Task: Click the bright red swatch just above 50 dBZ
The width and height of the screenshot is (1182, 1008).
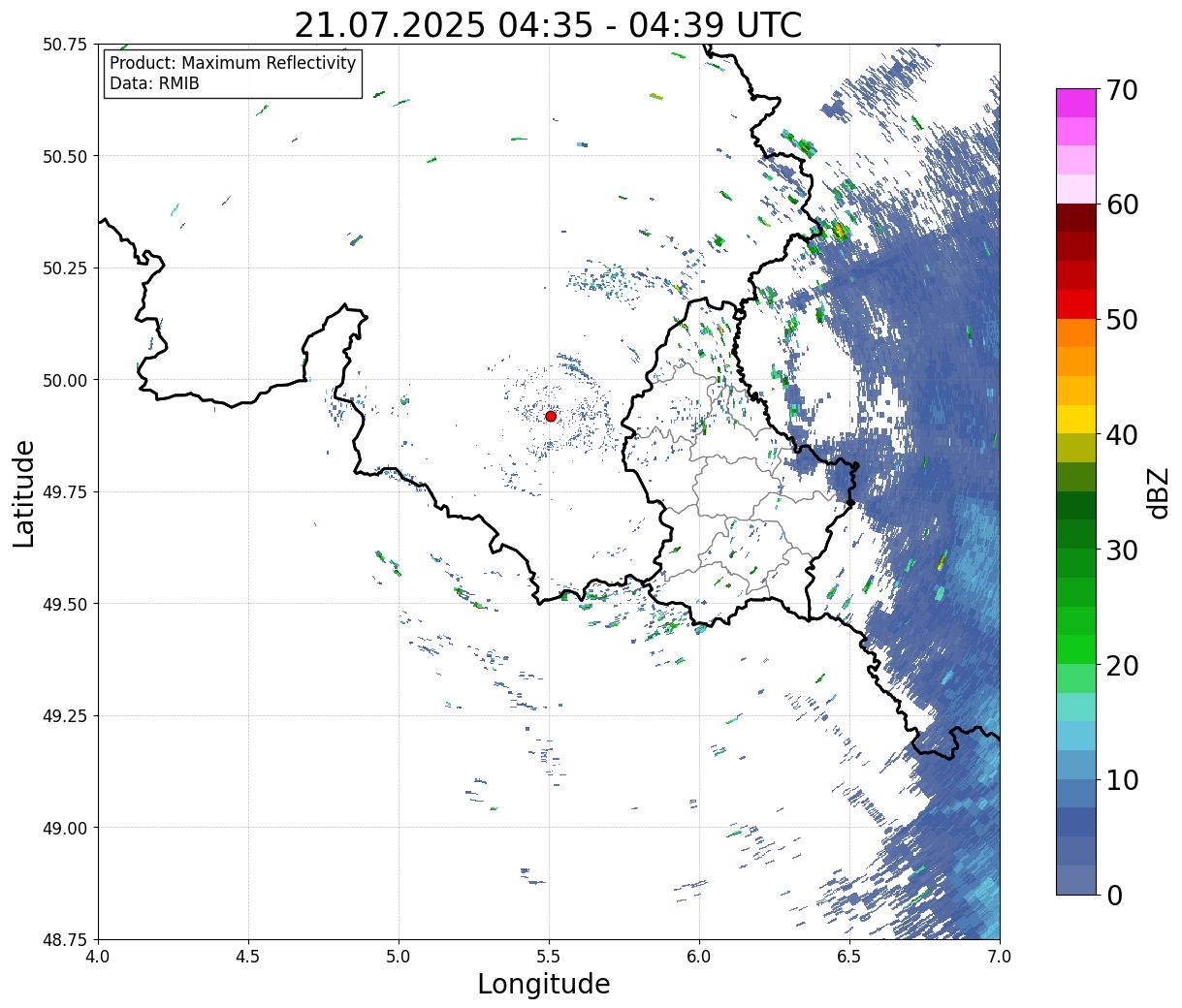Action: (1076, 304)
